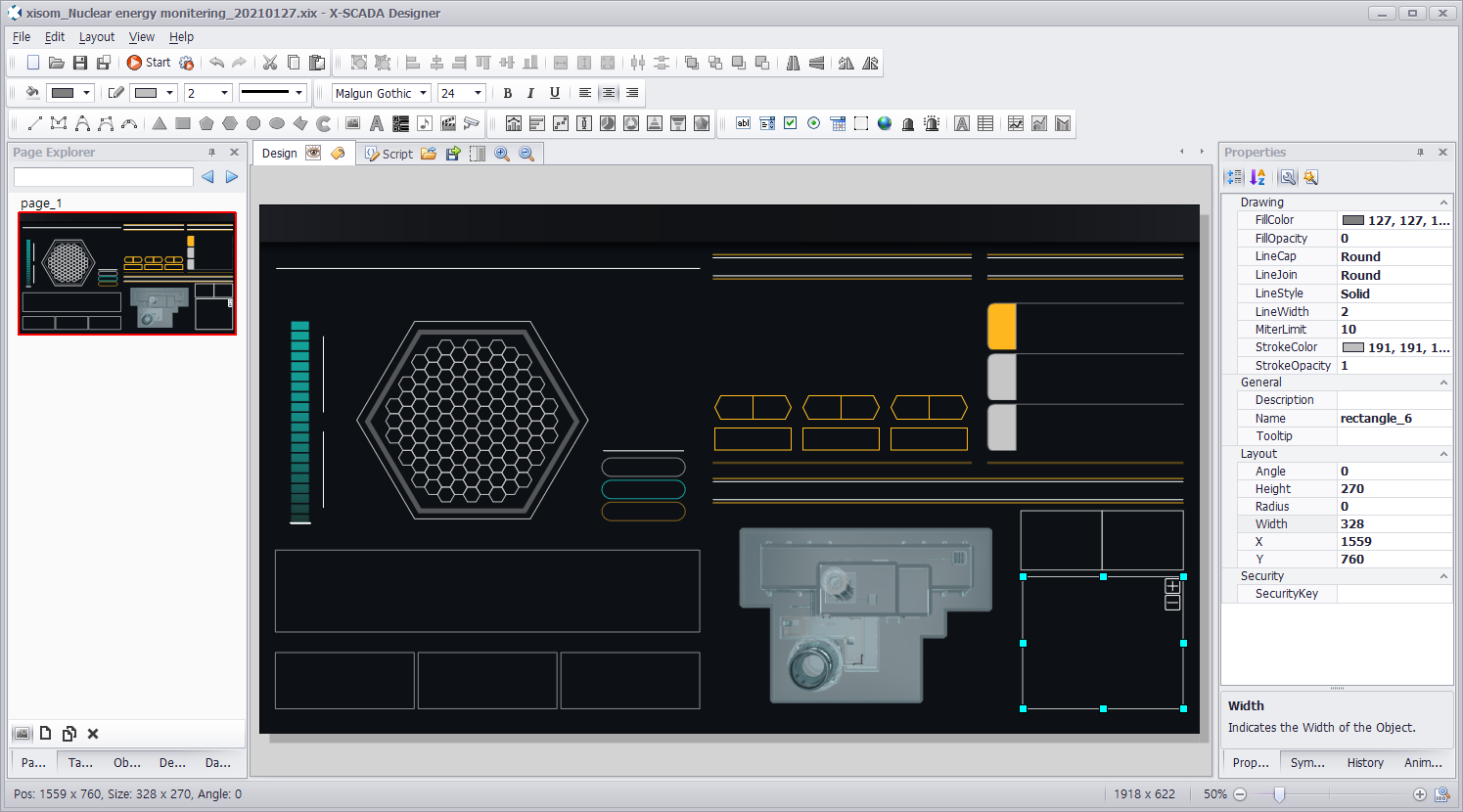
Task: Collapse the Drawing property group
Action: tap(1443, 203)
